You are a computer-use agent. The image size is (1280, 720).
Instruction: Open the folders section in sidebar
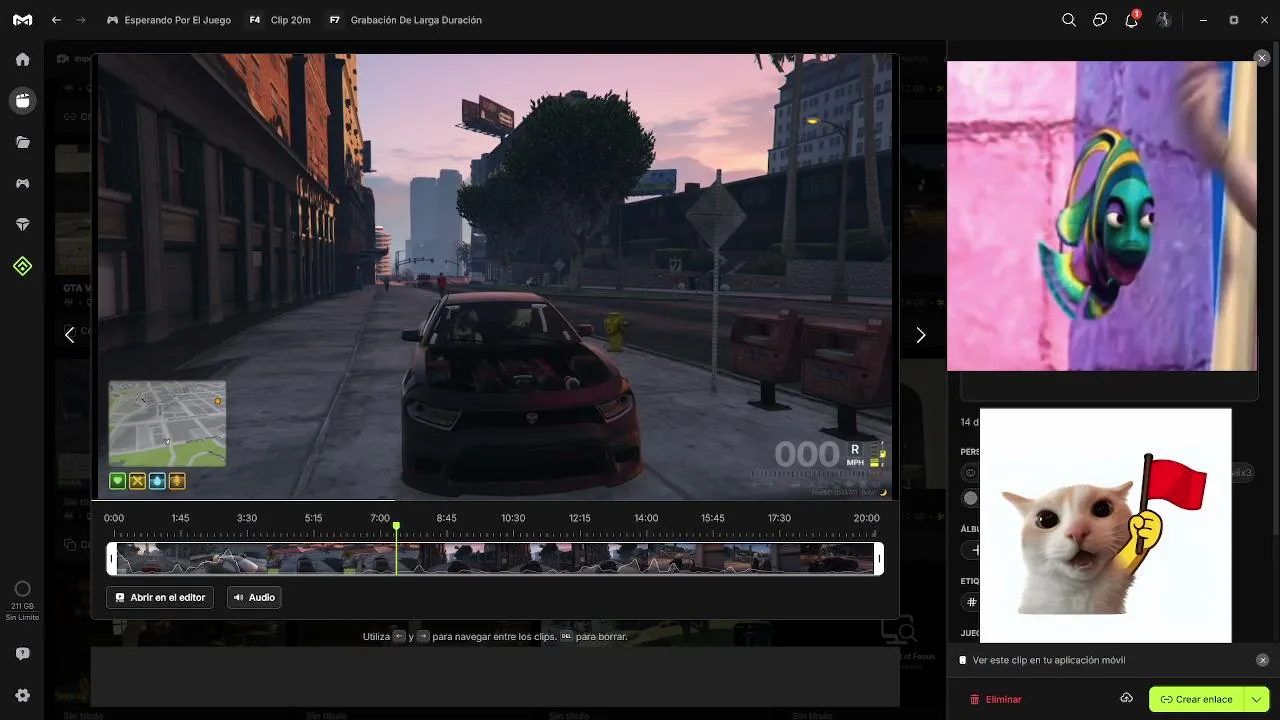tap(22, 142)
